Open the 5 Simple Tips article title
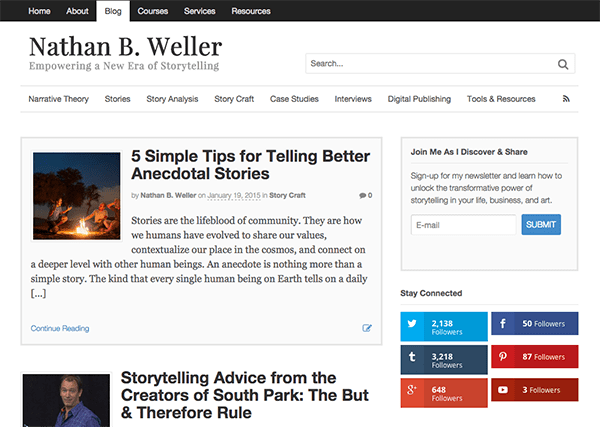600x427 pixels. click(x=250, y=166)
